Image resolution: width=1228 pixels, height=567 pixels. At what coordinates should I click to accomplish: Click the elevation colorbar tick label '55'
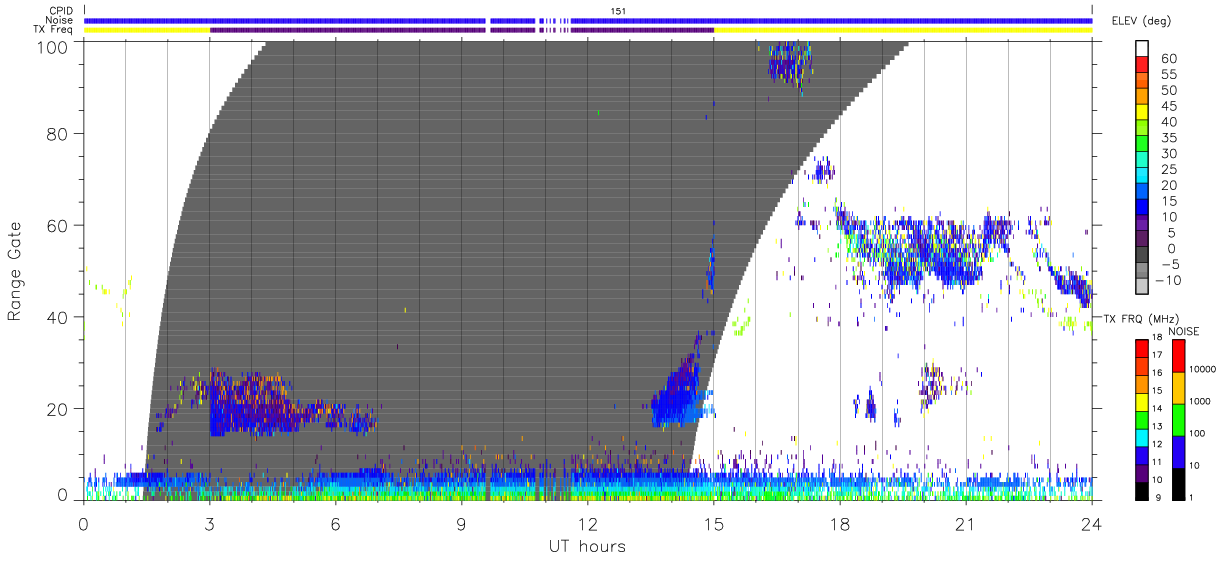(x=1168, y=75)
